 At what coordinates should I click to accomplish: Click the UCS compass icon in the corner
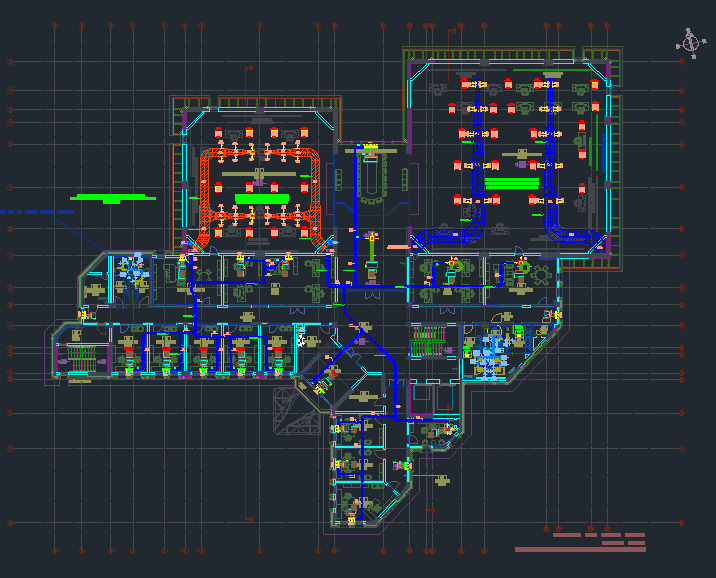(689, 43)
